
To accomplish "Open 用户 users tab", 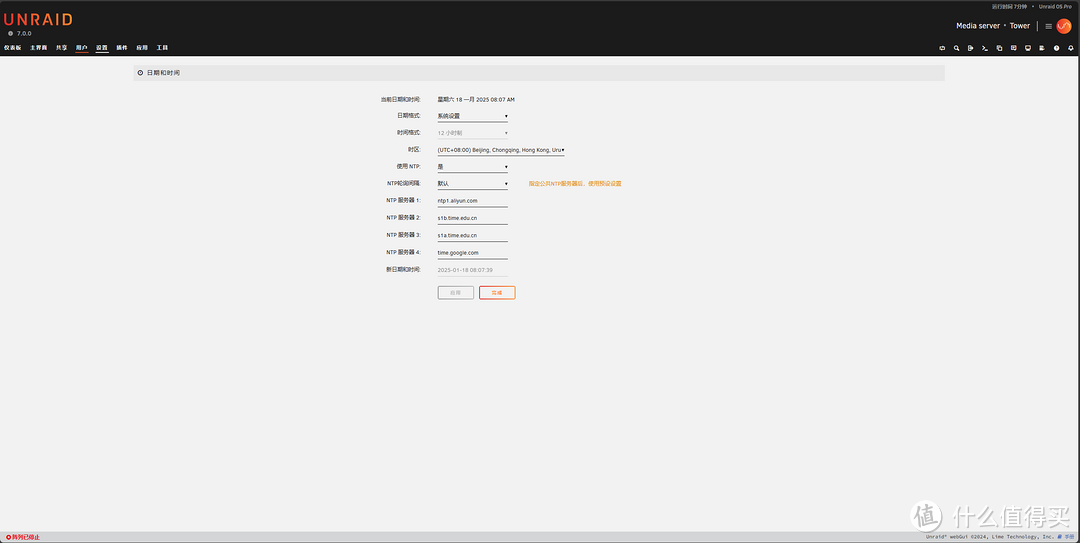I will pyautogui.click(x=81, y=48).
